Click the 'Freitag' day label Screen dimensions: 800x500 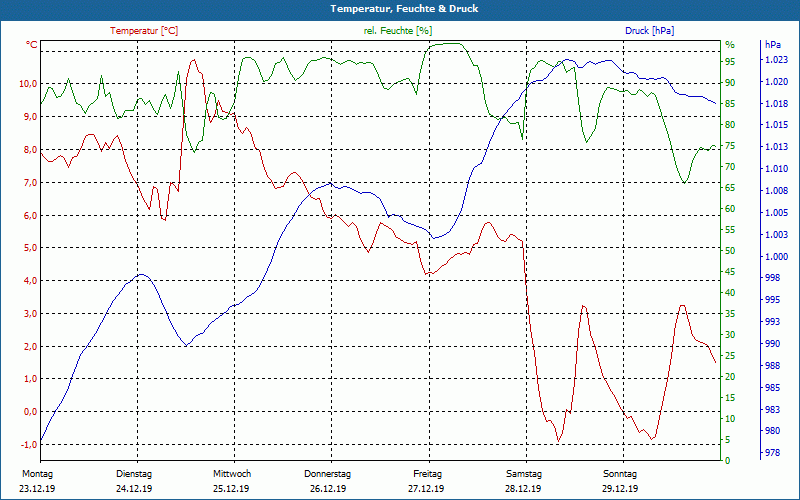[x=428, y=474]
